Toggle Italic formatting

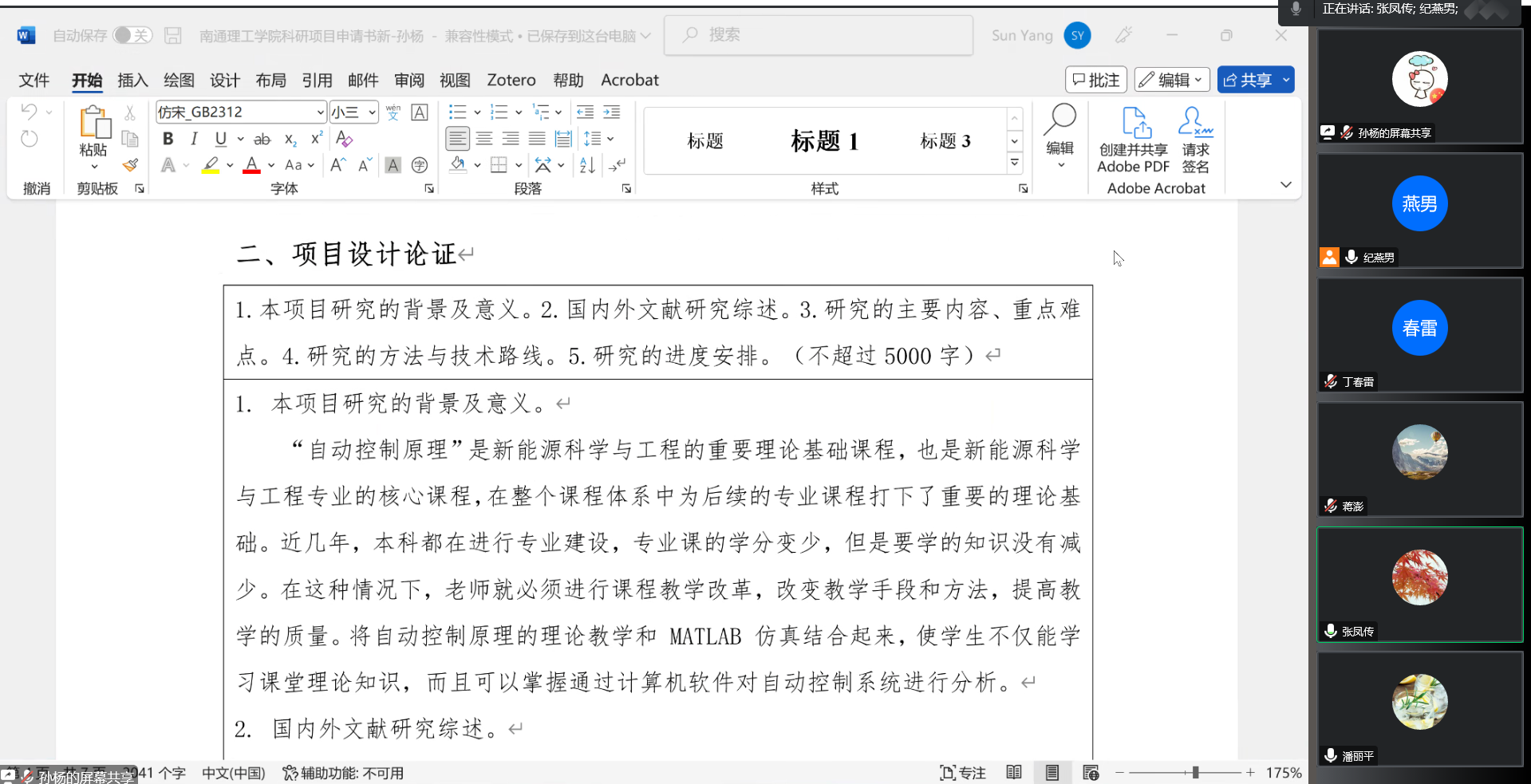(x=194, y=139)
